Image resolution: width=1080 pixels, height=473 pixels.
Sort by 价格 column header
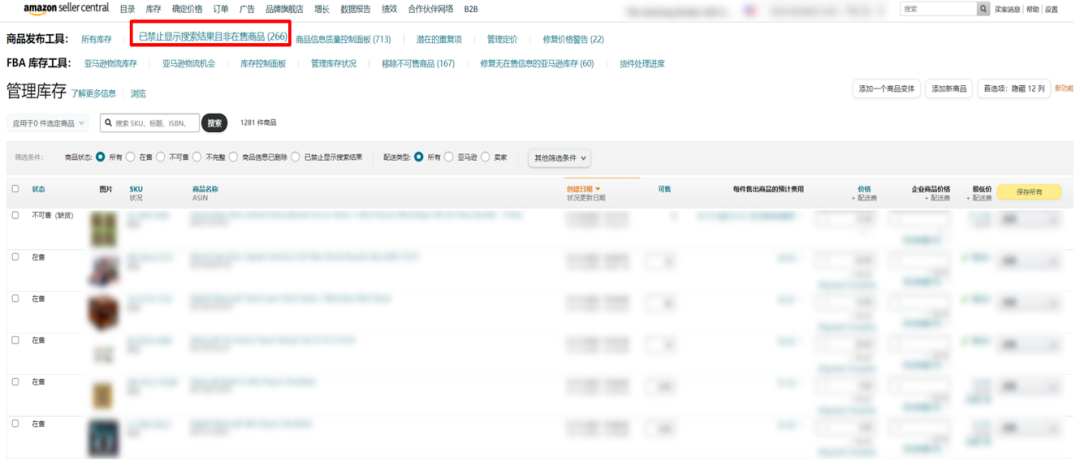point(864,189)
